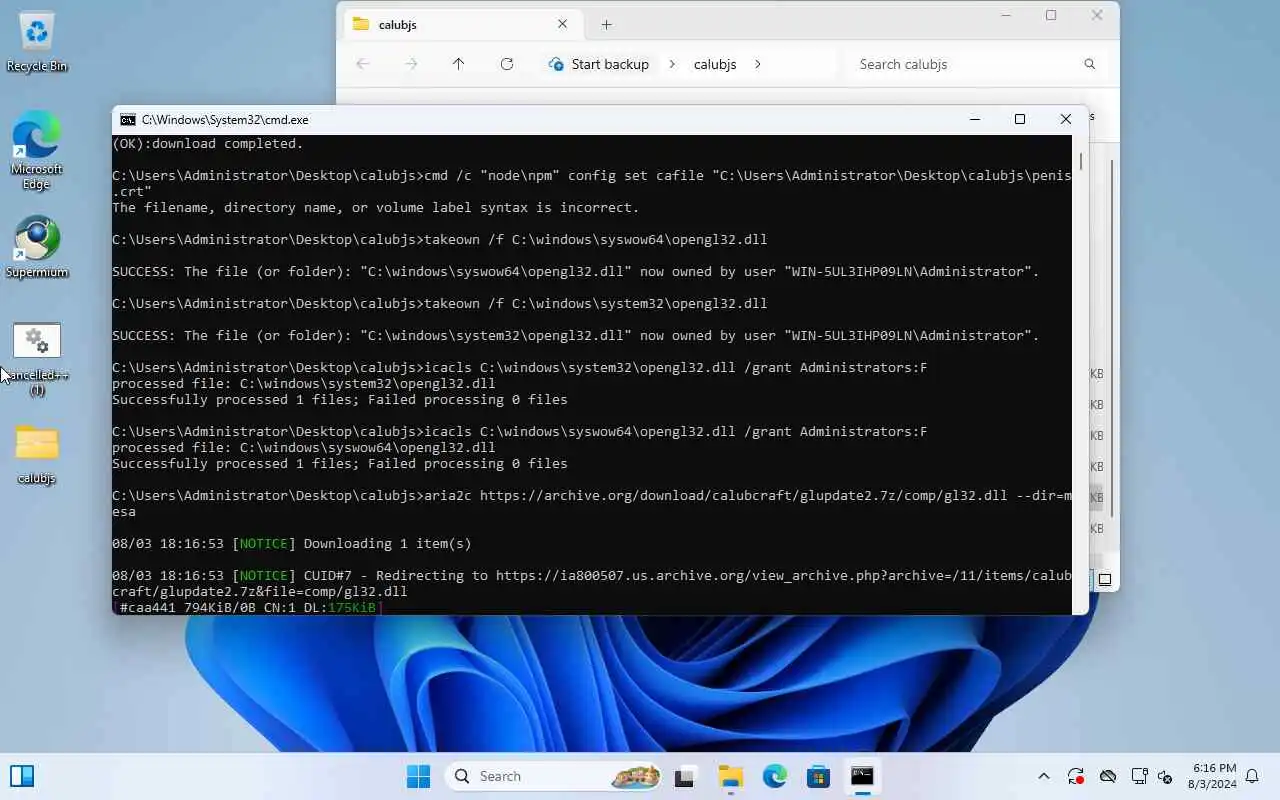Open the notifications bell icon
Viewport: 1280px width, 800px height.
click(x=1252, y=776)
